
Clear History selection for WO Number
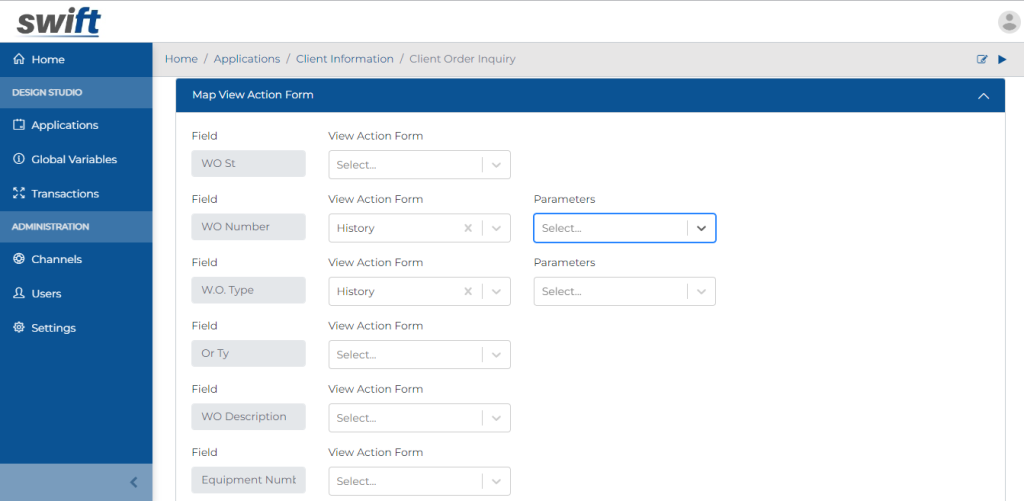point(468,228)
